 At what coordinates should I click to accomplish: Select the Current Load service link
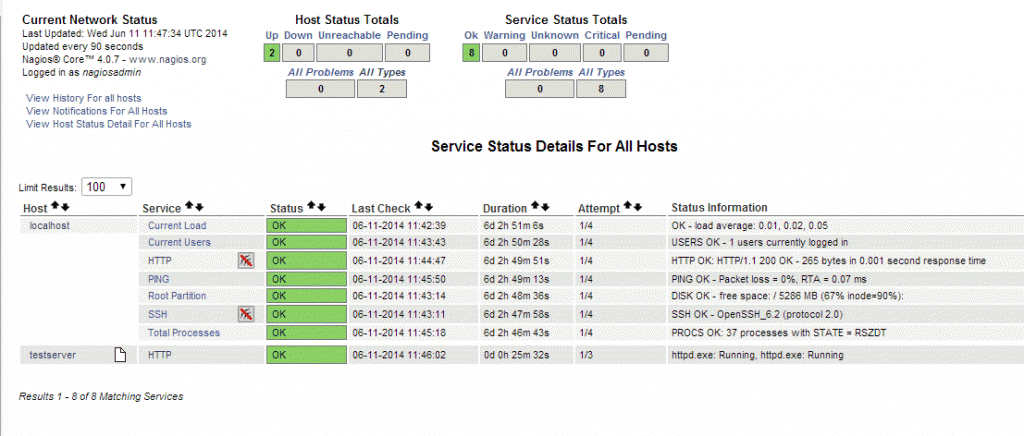(x=177, y=225)
